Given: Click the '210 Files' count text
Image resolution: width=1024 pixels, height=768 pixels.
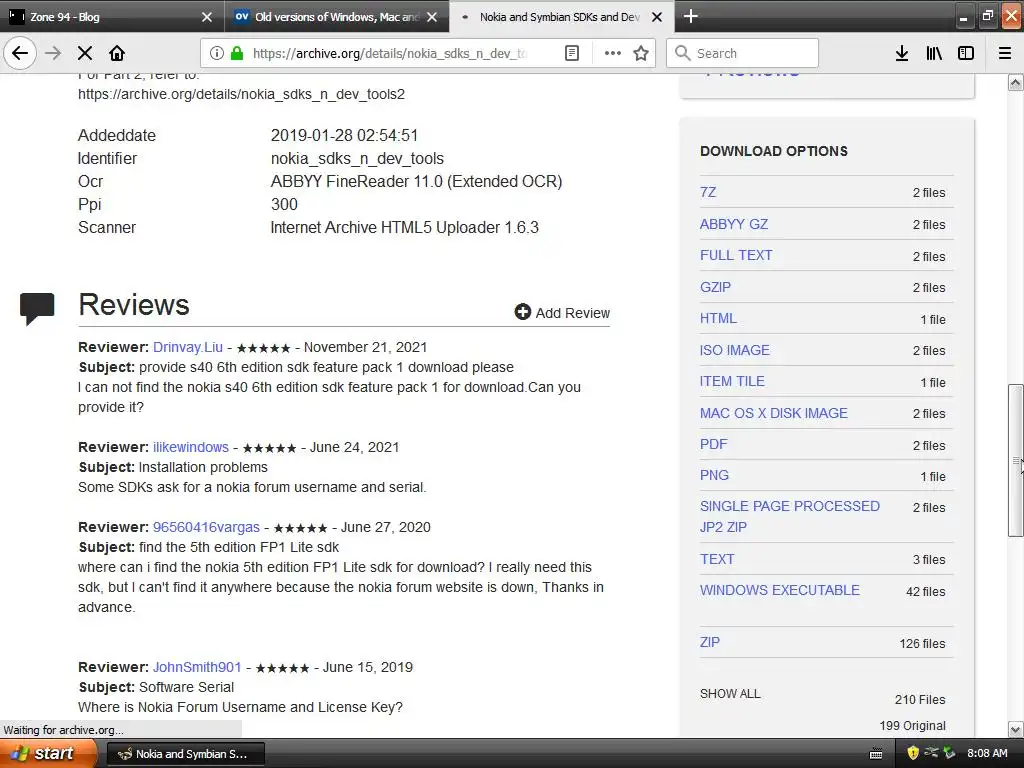Looking at the screenshot, I should coord(920,699).
